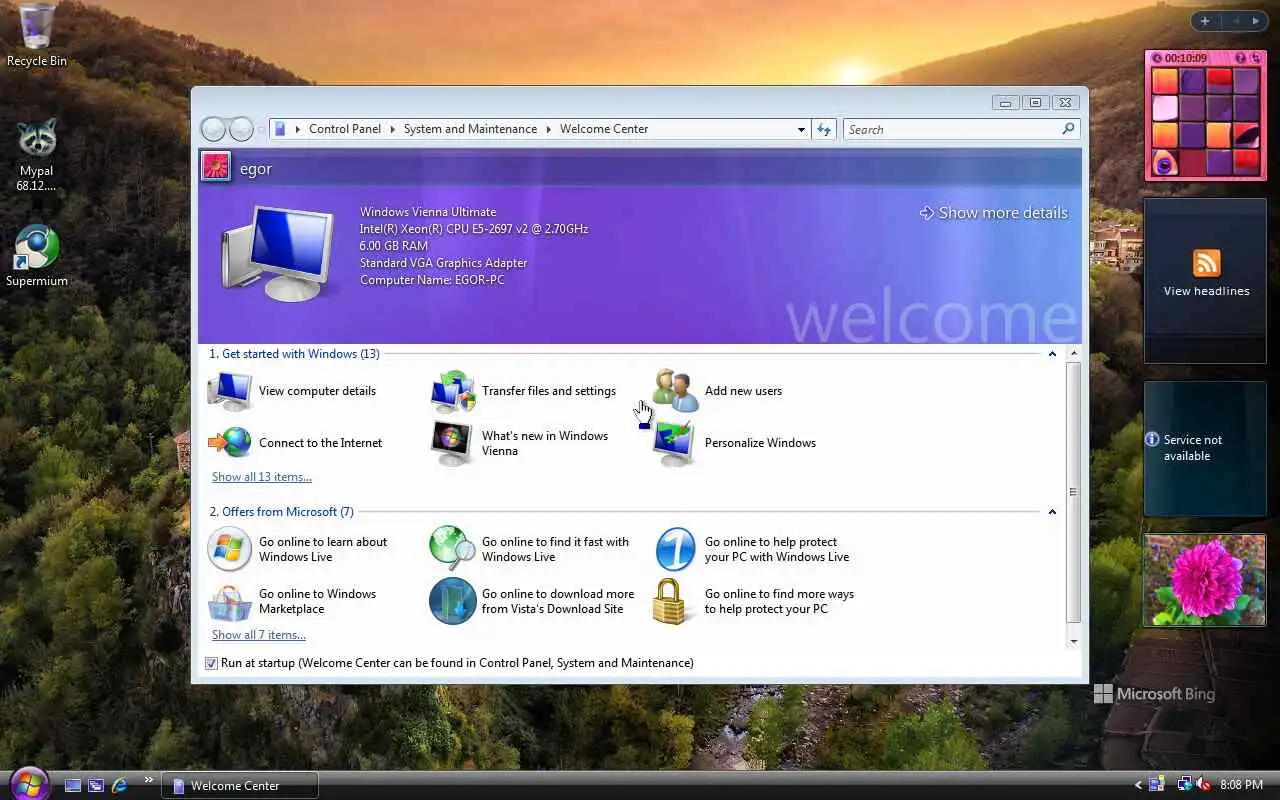Expand the Quick Launch overflow chevron
1280x800 pixels.
149,779
